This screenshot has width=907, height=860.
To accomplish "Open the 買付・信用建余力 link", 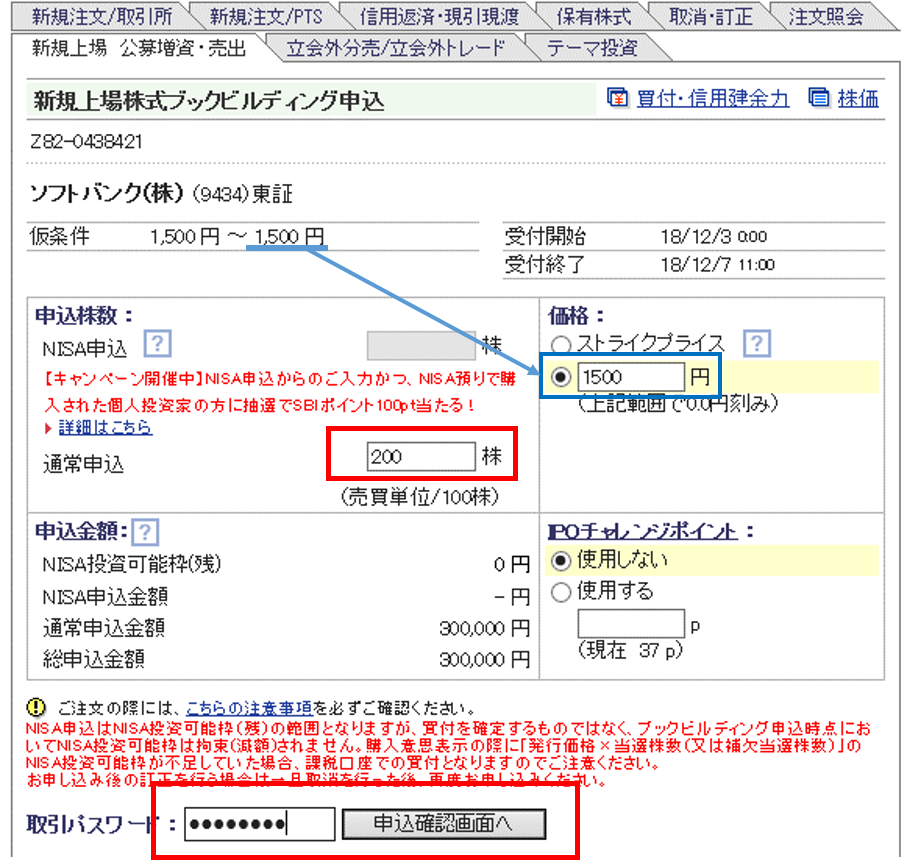I will 713,98.
